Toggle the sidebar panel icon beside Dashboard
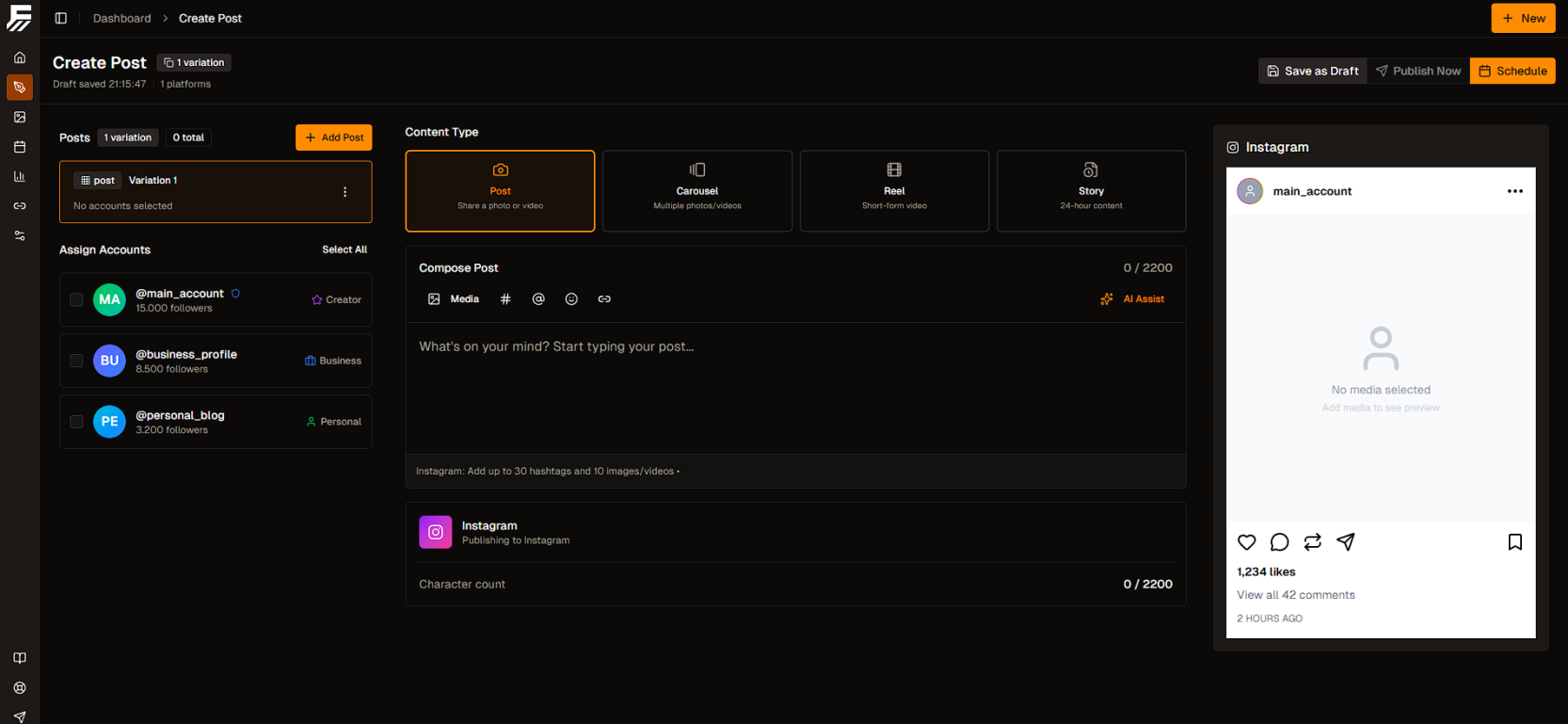 pyautogui.click(x=61, y=18)
